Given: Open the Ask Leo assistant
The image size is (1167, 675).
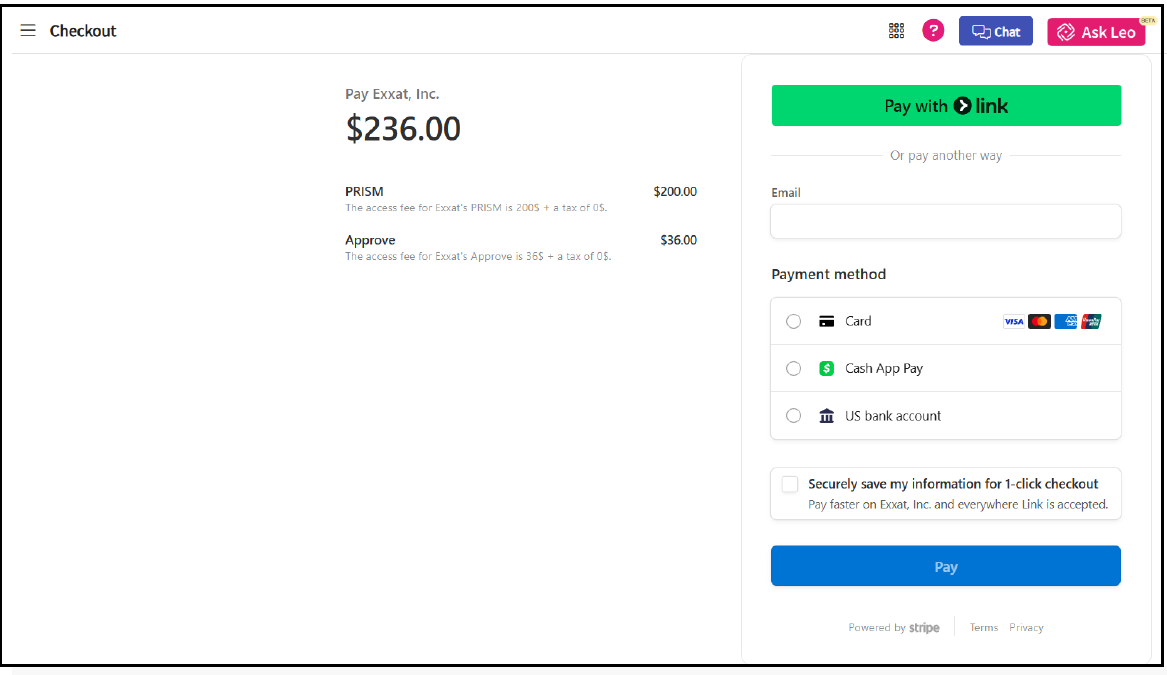Looking at the screenshot, I should [x=1096, y=32].
